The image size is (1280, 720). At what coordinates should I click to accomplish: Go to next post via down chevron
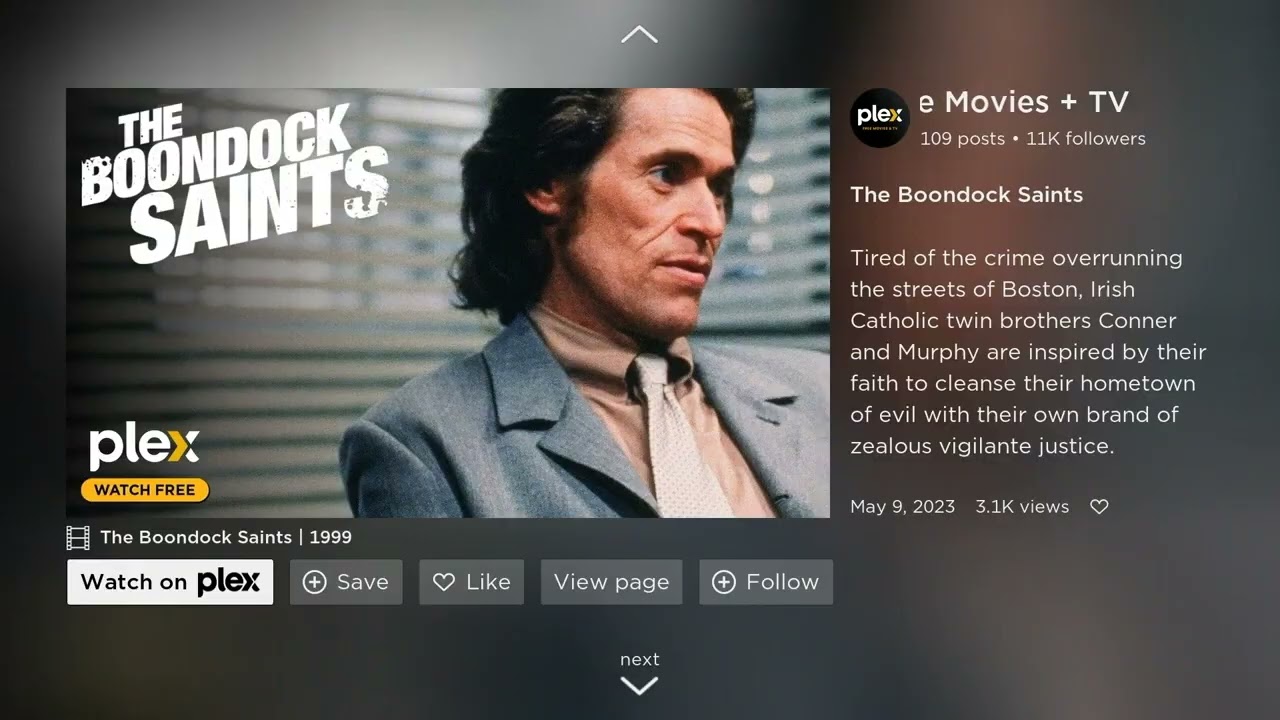click(639, 686)
